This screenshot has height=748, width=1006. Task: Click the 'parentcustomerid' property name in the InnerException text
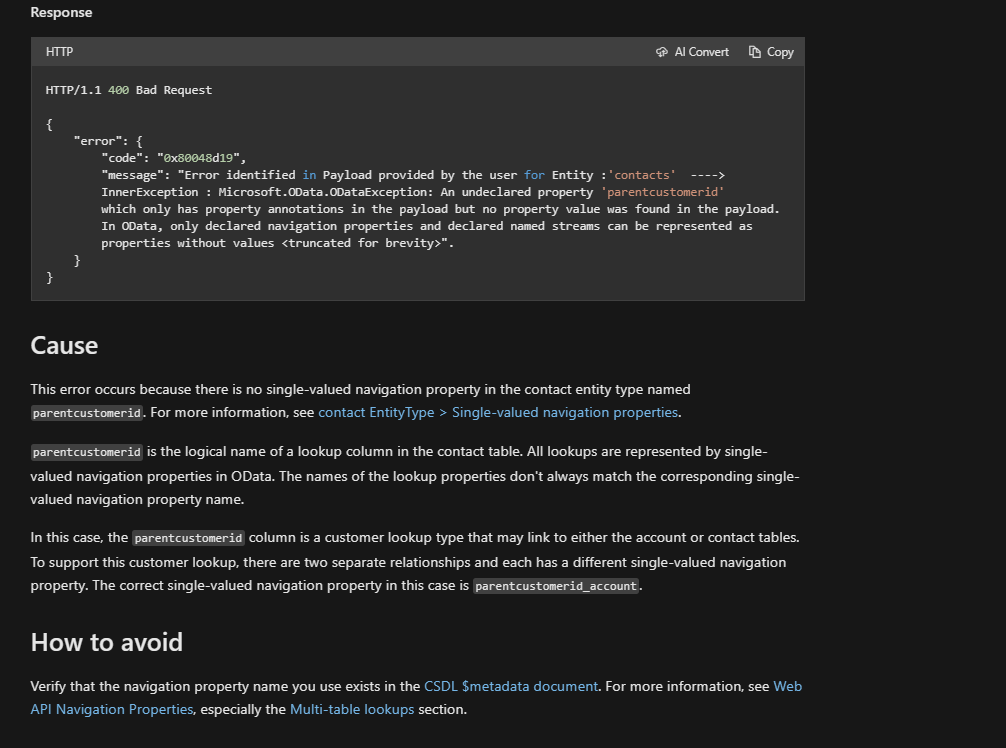tap(661, 191)
